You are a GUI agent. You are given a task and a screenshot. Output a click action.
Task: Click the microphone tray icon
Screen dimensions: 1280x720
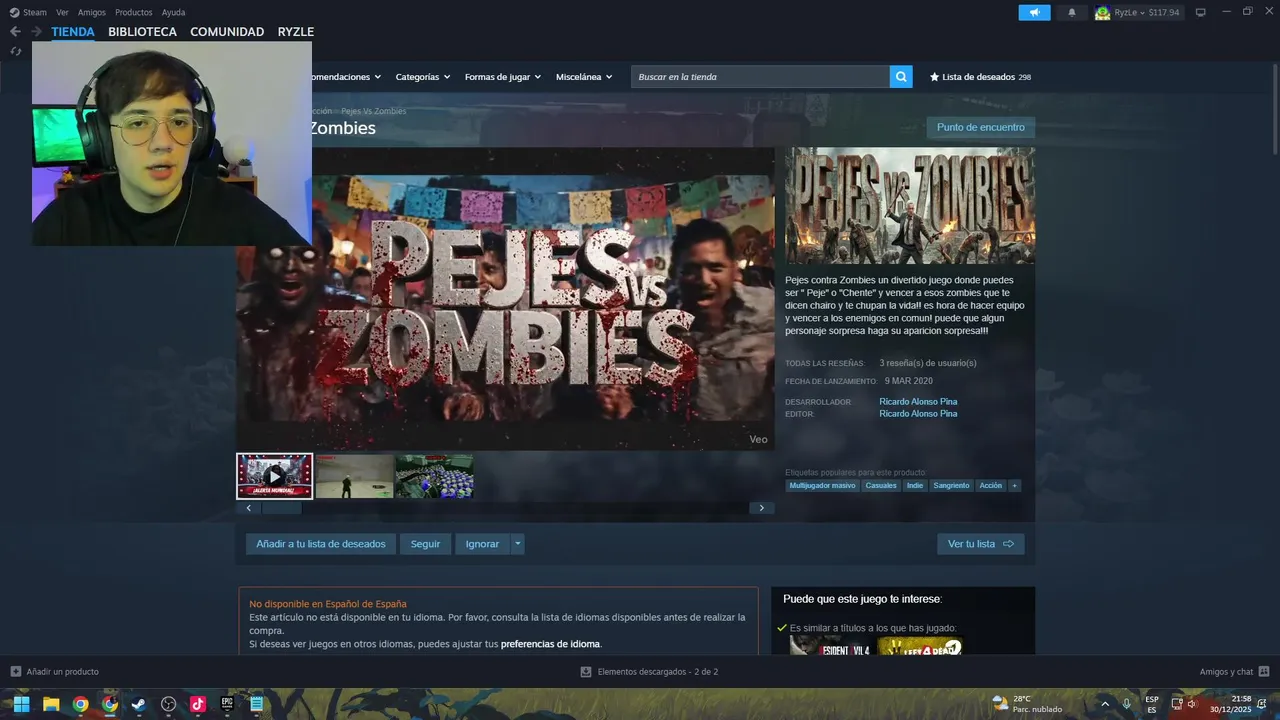click(x=1127, y=704)
